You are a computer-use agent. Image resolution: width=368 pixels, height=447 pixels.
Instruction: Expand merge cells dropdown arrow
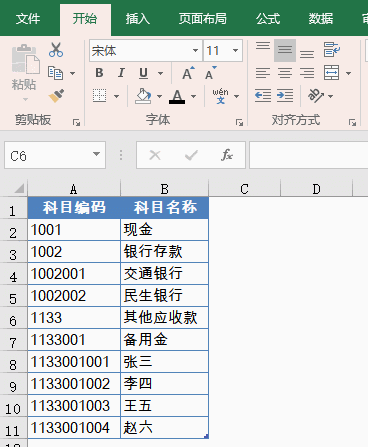(348, 73)
